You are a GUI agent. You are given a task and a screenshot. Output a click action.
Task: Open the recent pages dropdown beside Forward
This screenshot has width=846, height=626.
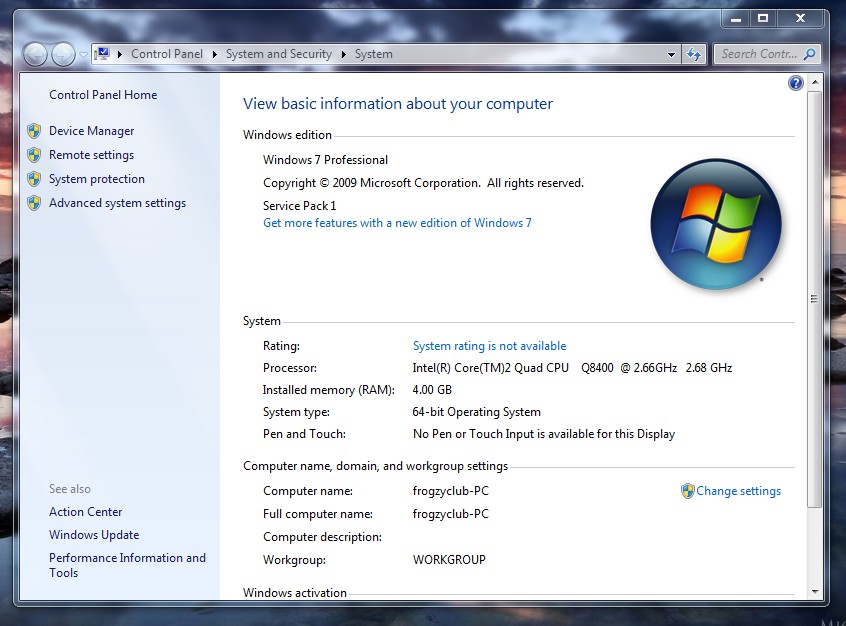click(x=83, y=55)
